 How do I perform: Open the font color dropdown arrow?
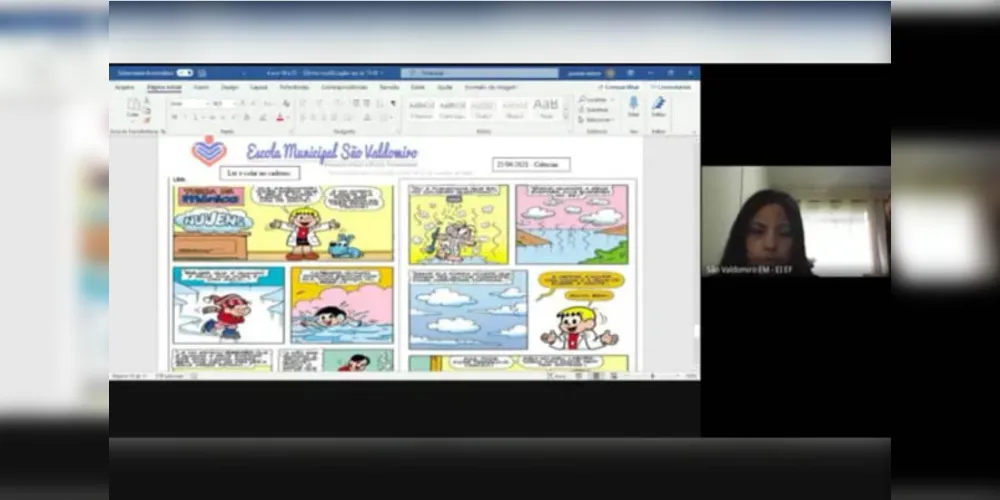pos(288,117)
